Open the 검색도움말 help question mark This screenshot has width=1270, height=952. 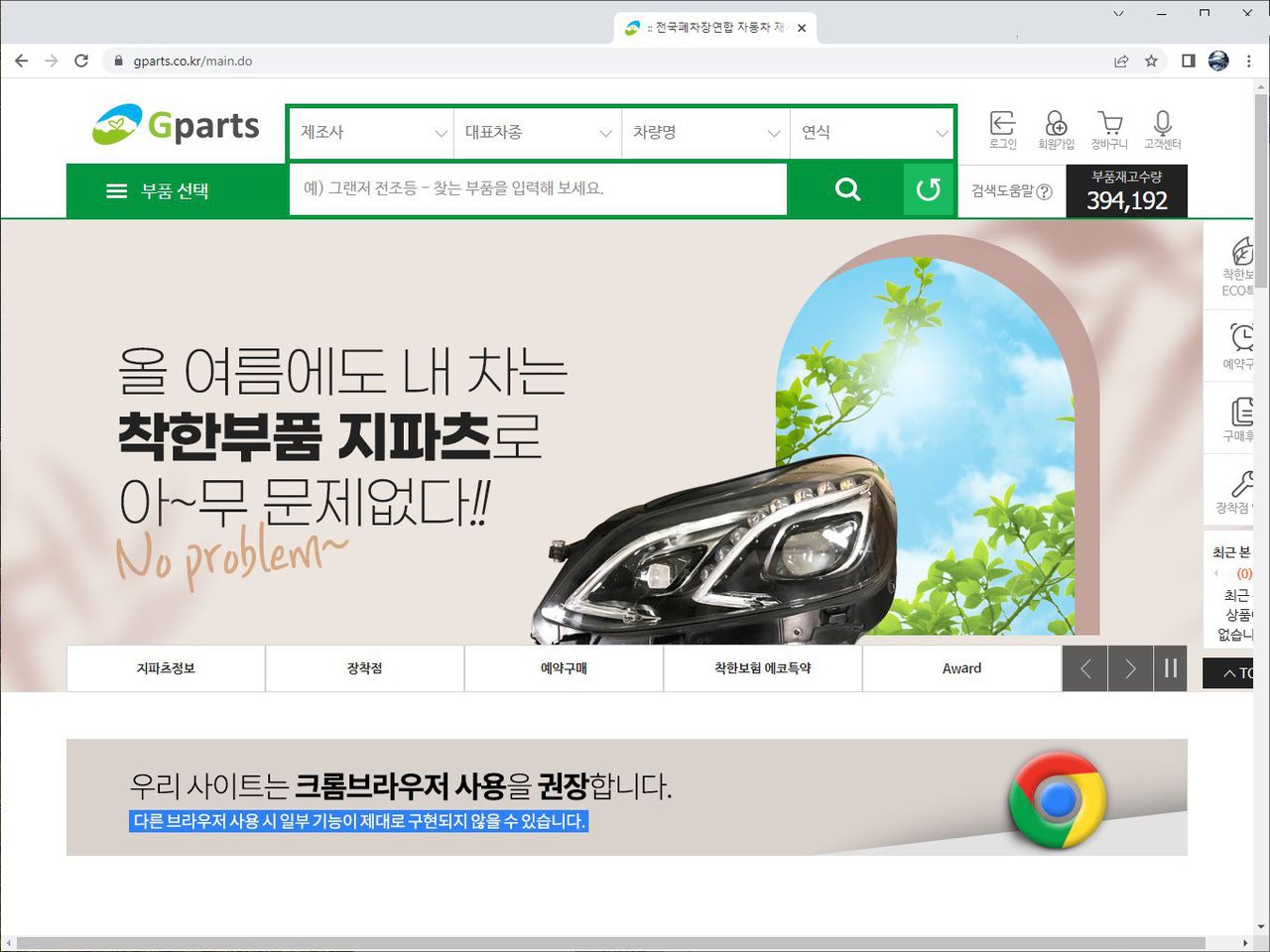click(1044, 191)
